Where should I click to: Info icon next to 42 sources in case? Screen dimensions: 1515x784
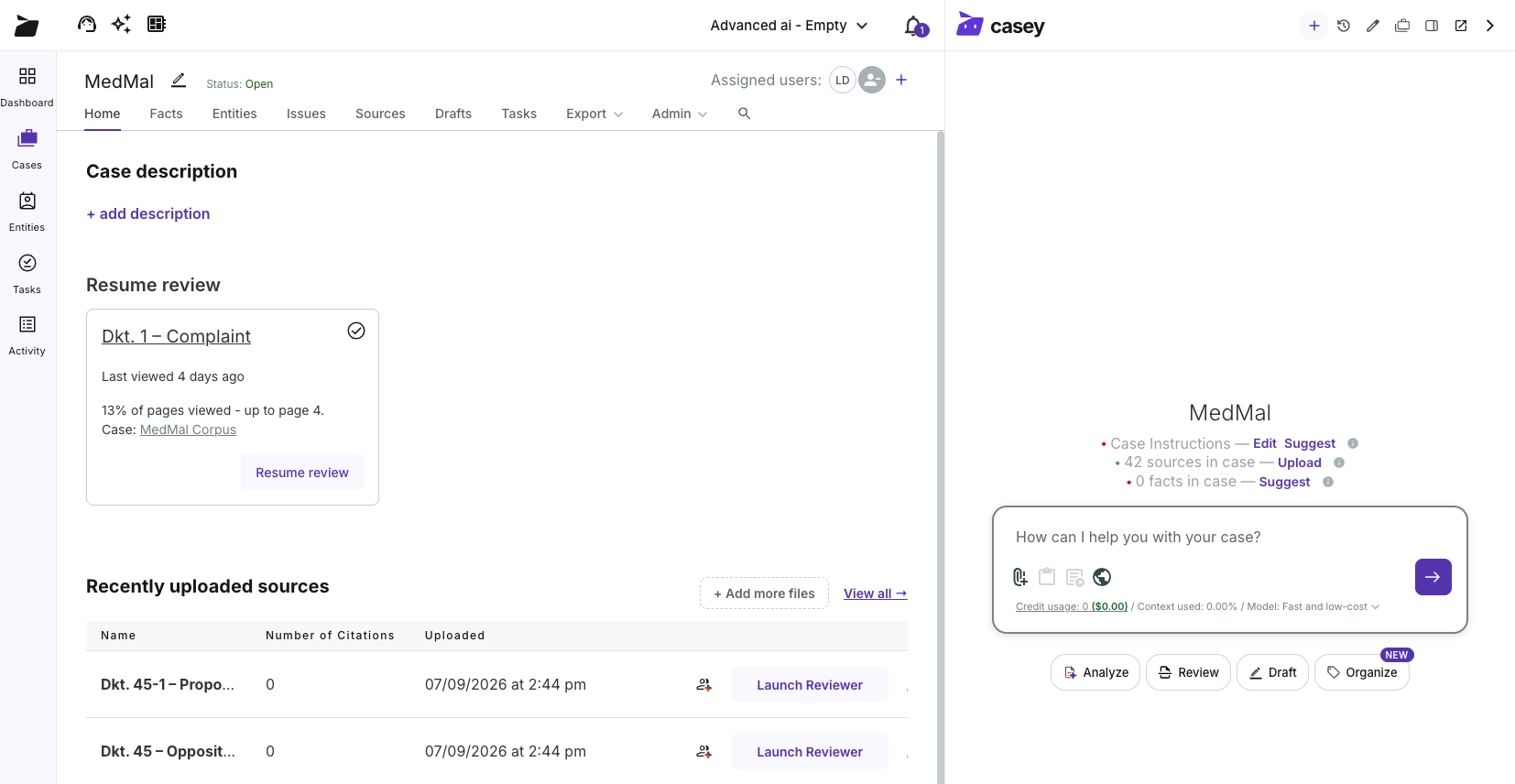pyautogui.click(x=1339, y=463)
